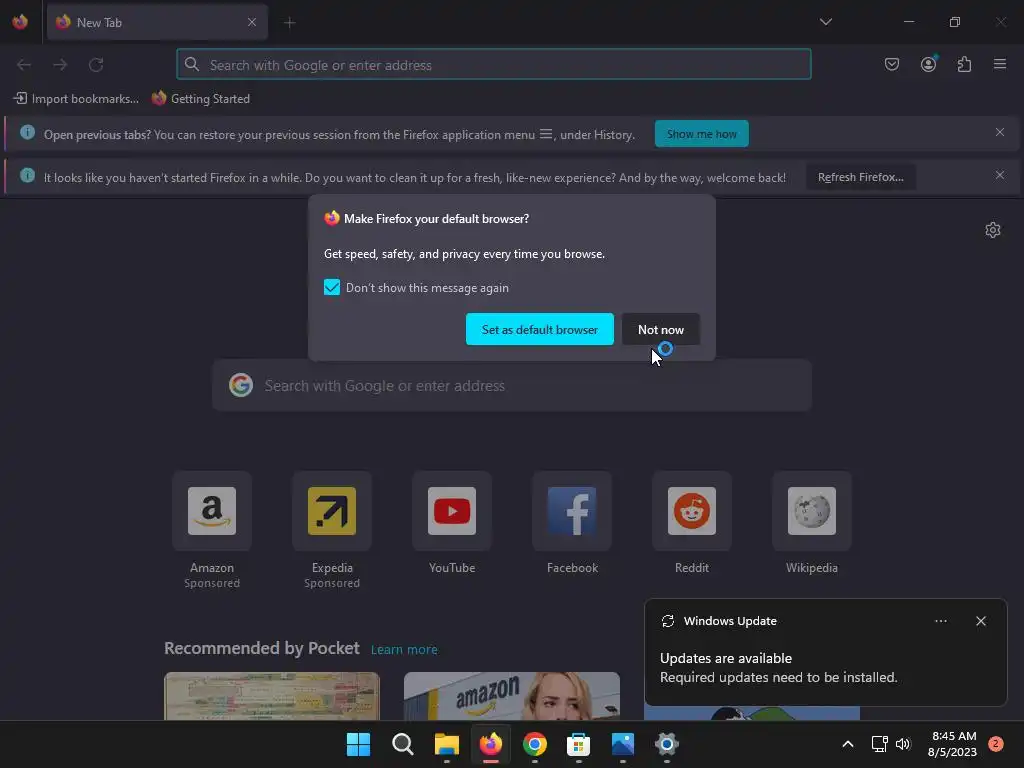Open the Windows Start menu
Image resolution: width=1024 pixels, height=768 pixels.
pyautogui.click(x=358, y=744)
